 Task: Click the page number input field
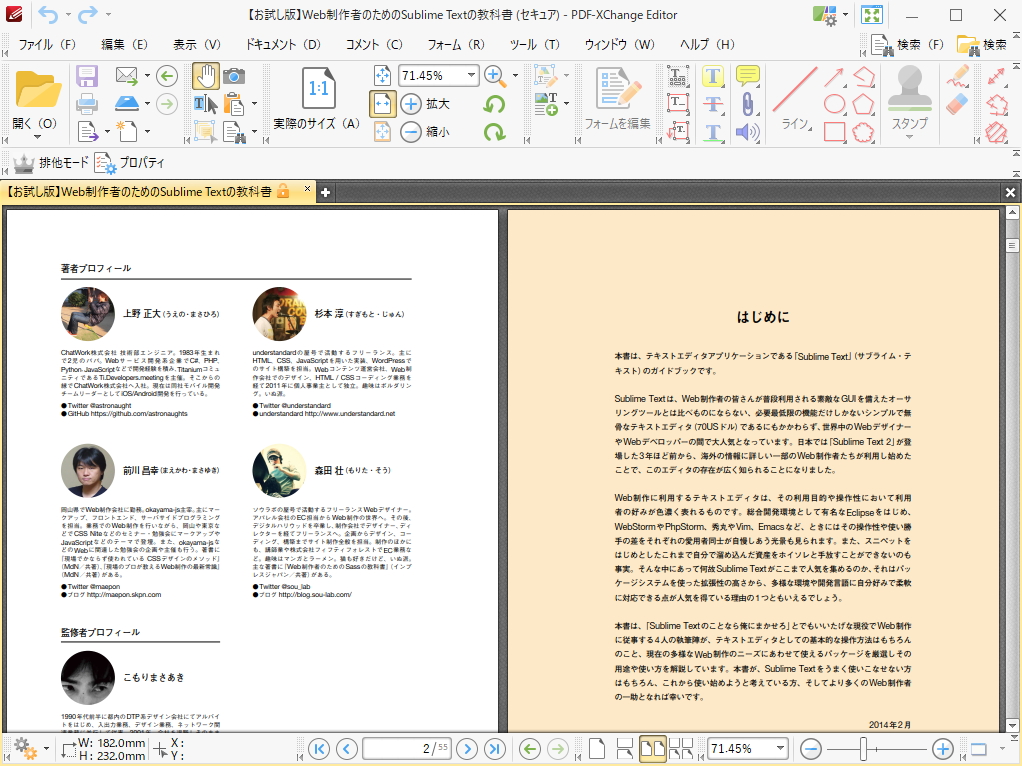[x=407, y=748]
